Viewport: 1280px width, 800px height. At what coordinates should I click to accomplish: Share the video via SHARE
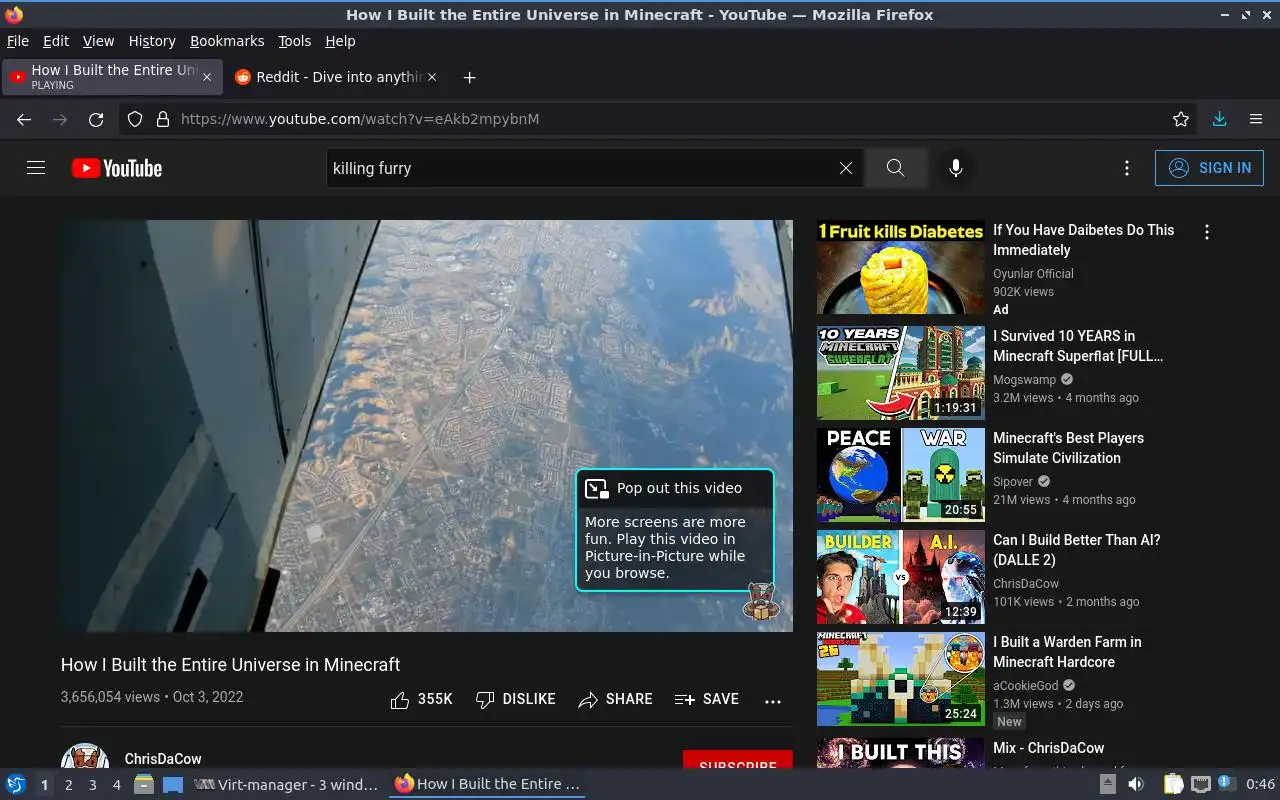point(615,699)
